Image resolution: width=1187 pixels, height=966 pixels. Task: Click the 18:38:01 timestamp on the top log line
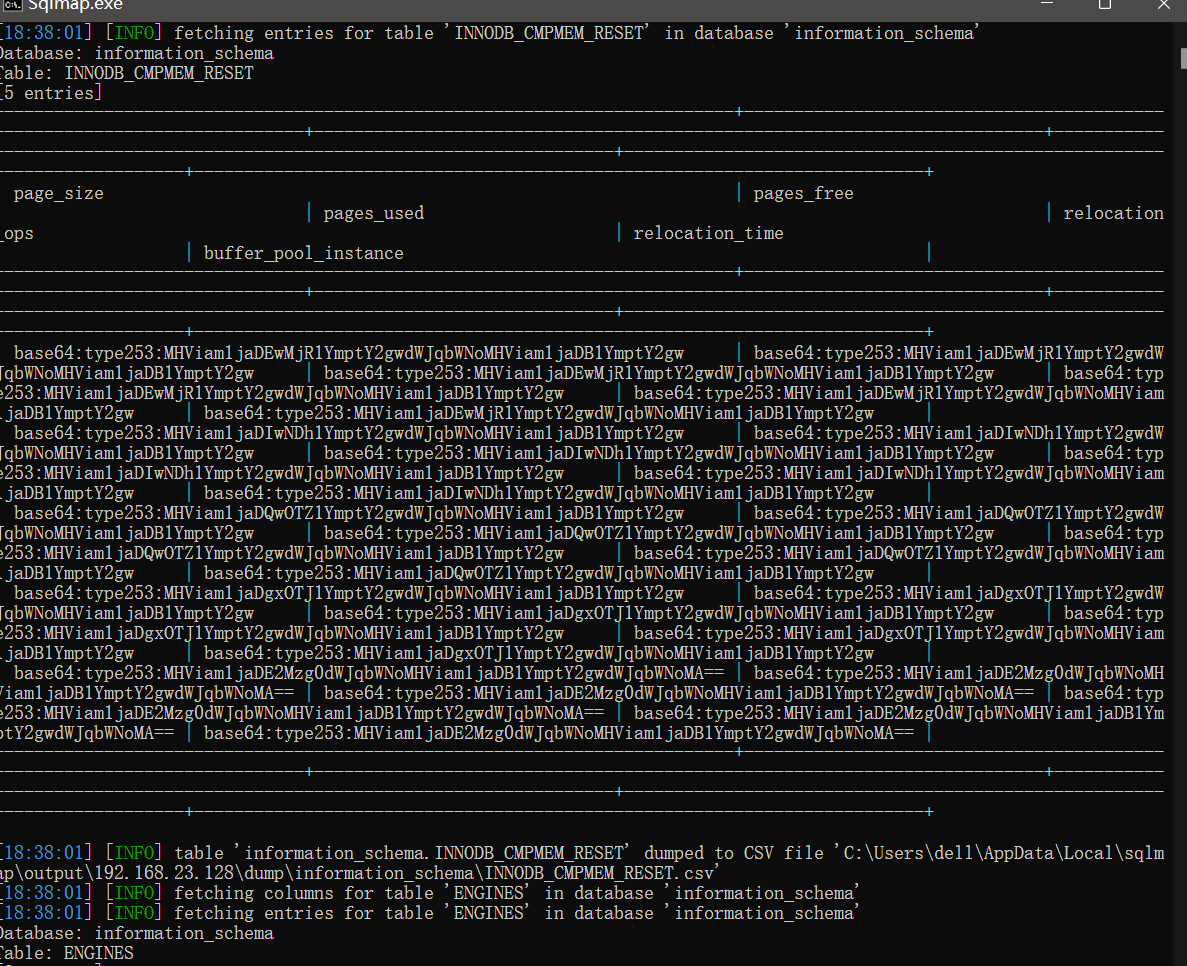pos(48,33)
